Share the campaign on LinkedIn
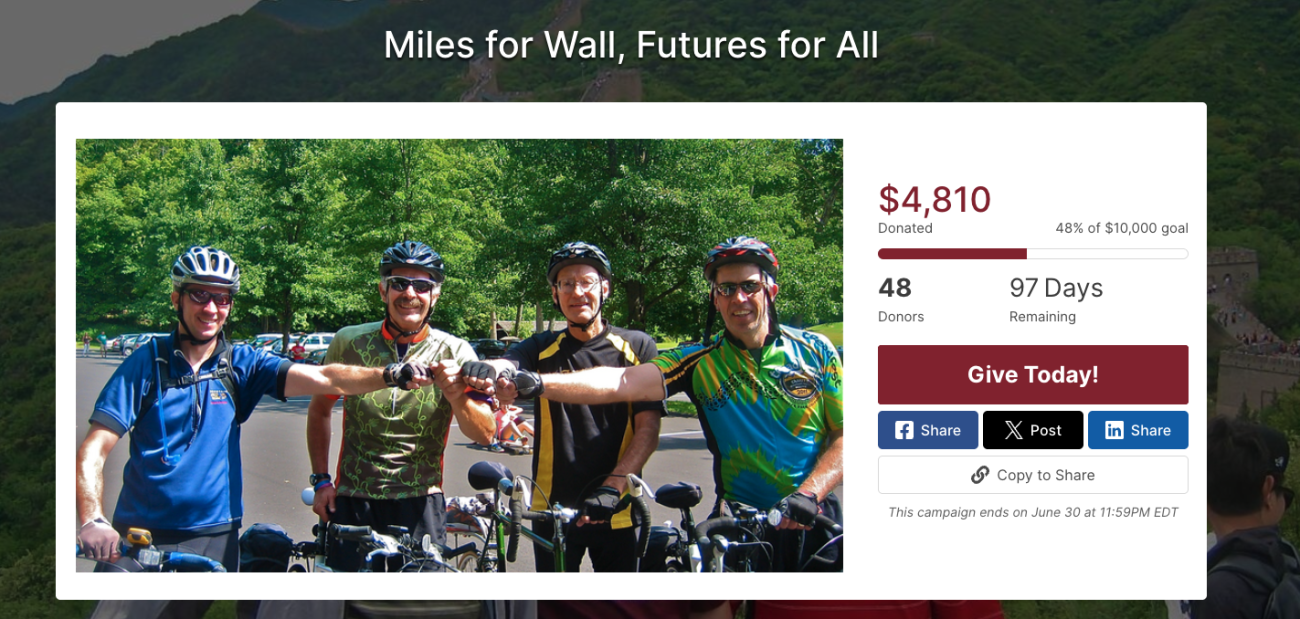The height and width of the screenshot is (619, 1300). click(x=1138, y=430)
